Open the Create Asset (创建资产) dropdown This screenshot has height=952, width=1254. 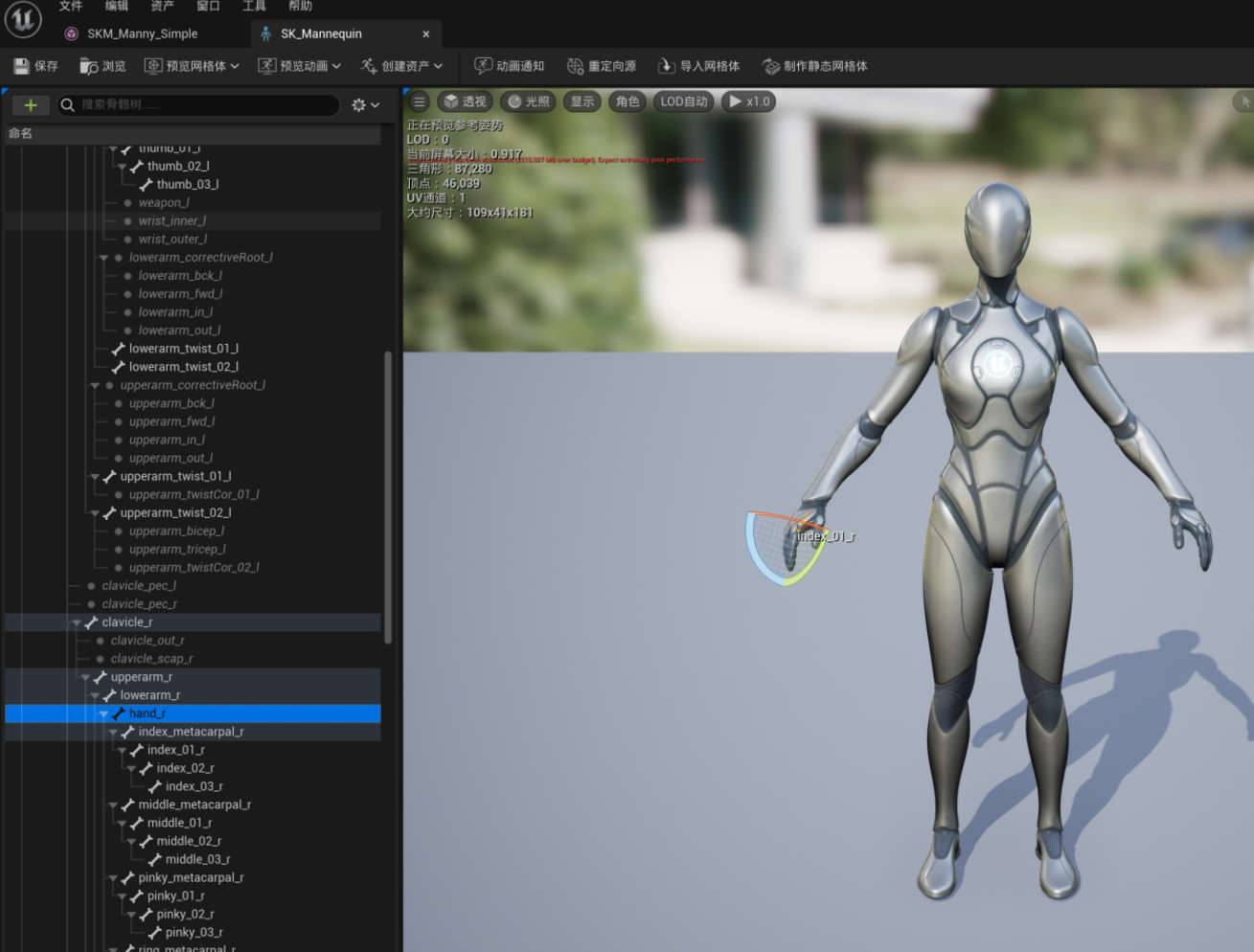(401, 66)
